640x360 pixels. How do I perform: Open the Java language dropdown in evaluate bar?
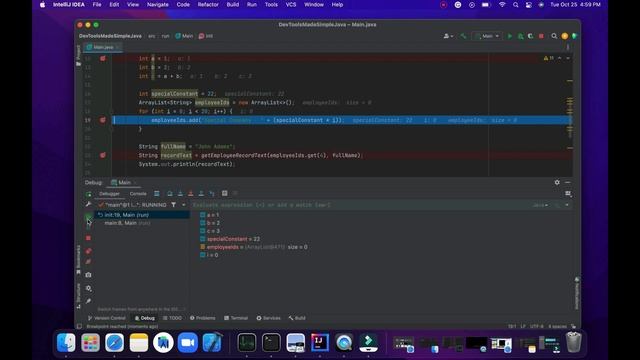(x=540, y=205)
